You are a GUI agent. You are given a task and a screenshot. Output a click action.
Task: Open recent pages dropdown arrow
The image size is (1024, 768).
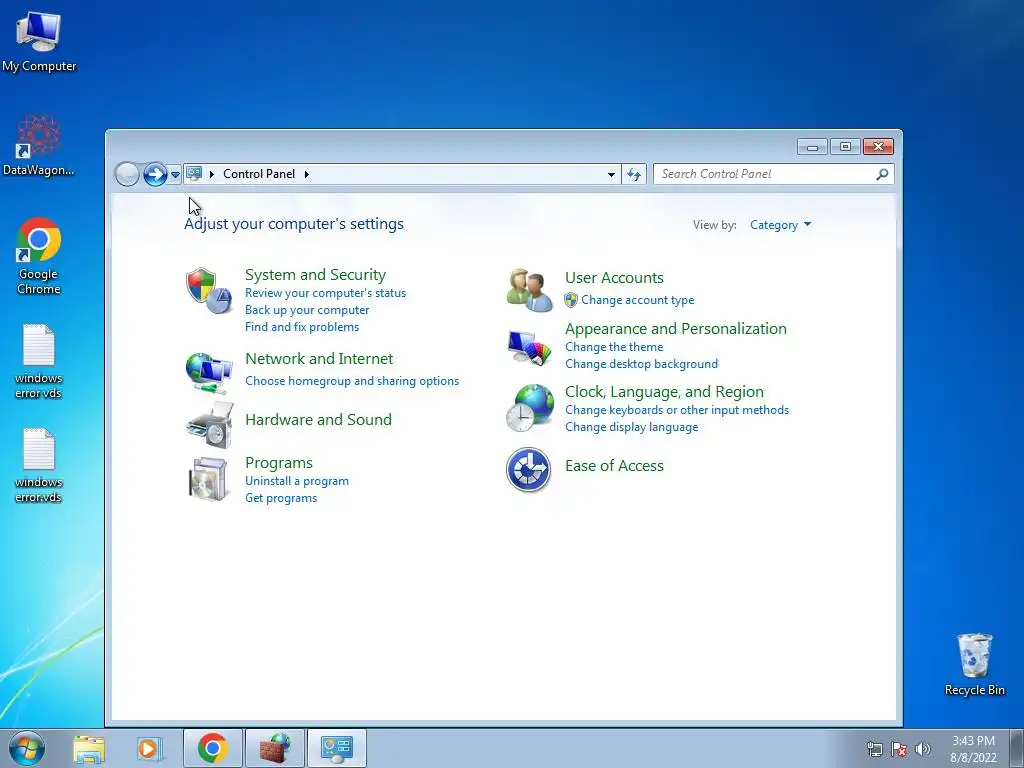pos(175,174)
